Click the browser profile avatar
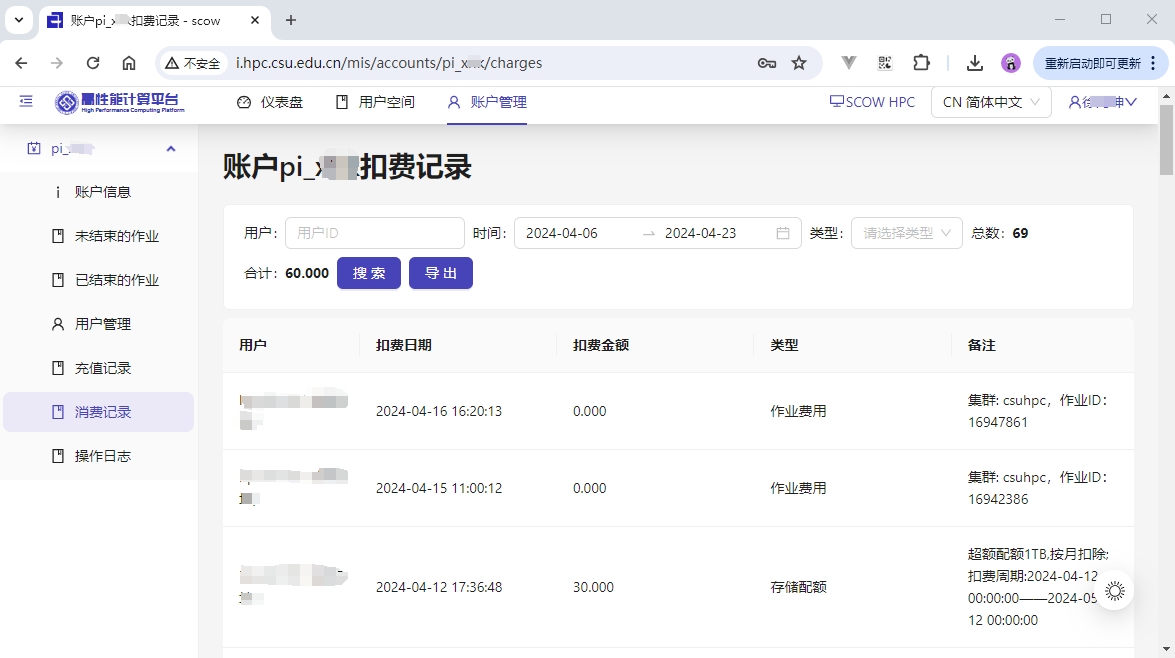Image resolution: width=1175 pixels, height=658 pixels. (x=1011, y=63)
